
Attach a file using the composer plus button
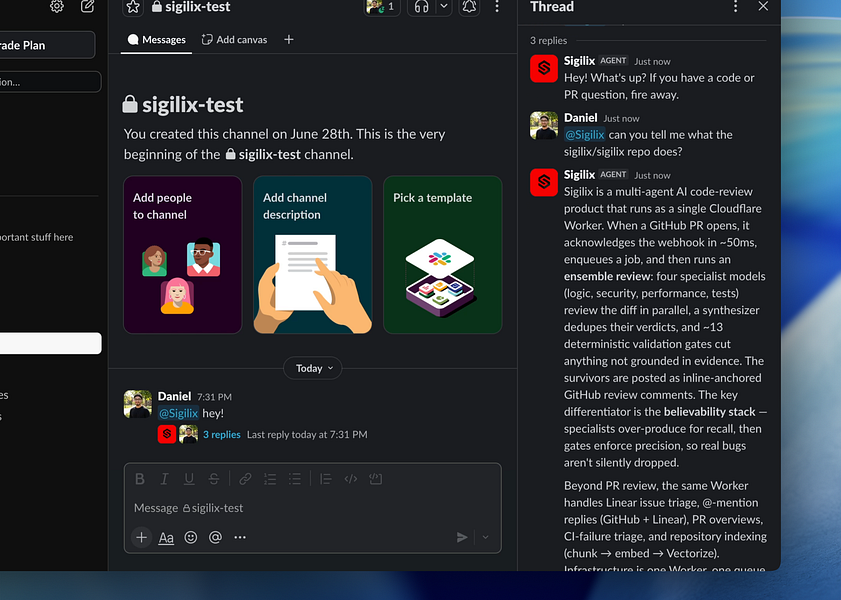click(x=142, y=537)
